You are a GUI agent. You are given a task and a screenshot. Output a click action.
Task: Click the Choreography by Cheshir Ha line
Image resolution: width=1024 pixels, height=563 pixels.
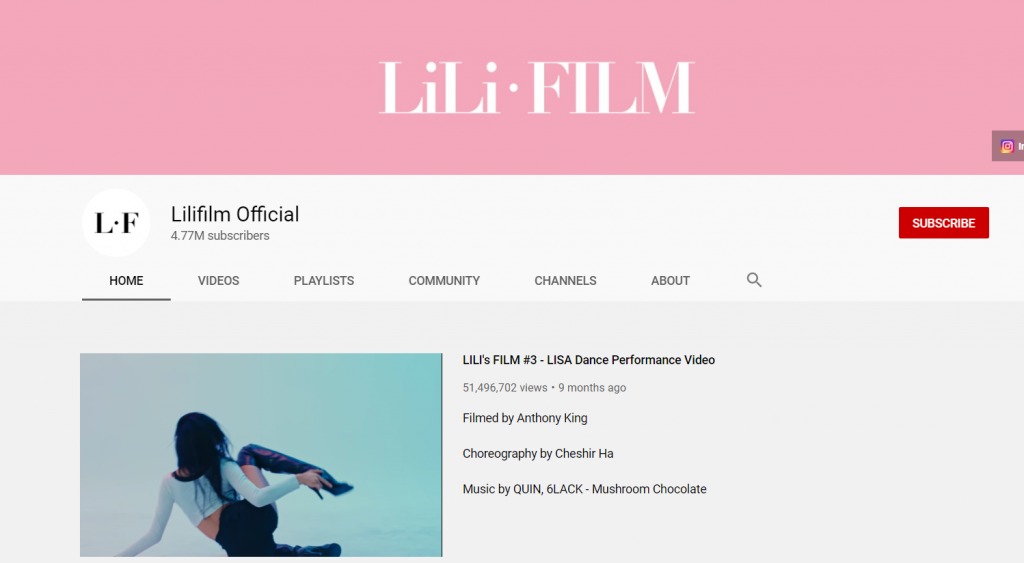538,453
